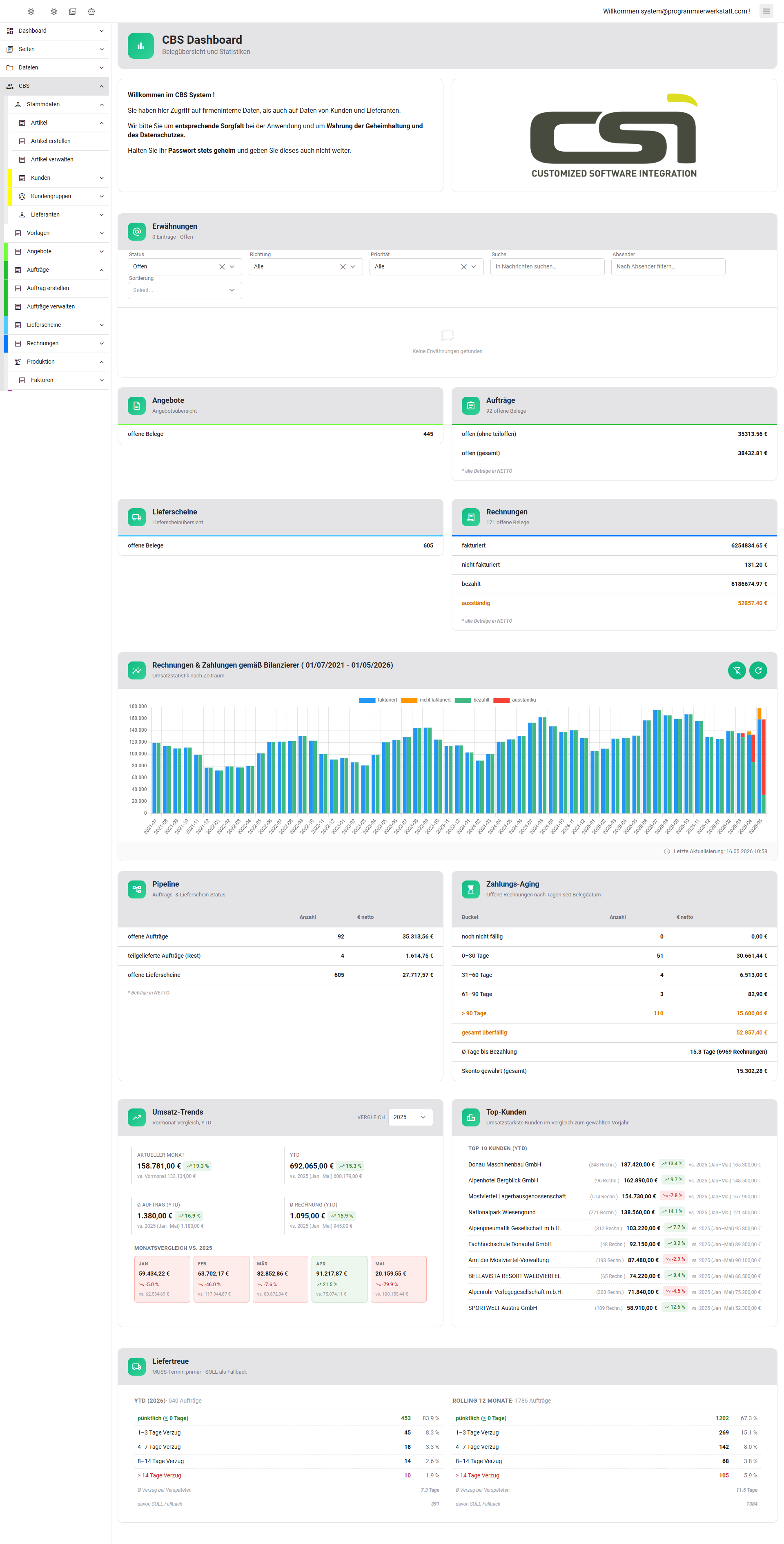The height and width of the screenshot is (1544, 784).
Task: Toggle the nicht fakturiert legend series
Action: pos(426,700)
